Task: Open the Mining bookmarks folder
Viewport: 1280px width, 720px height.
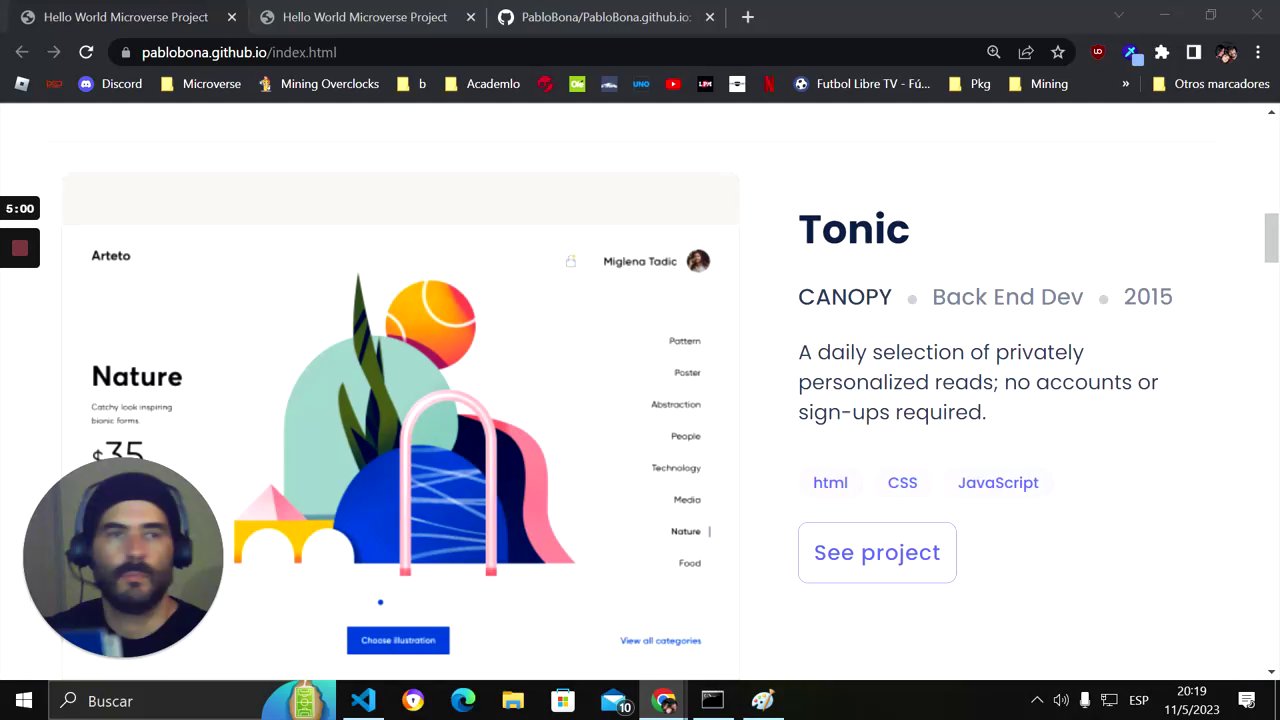Action: (x=1038, y=84)
